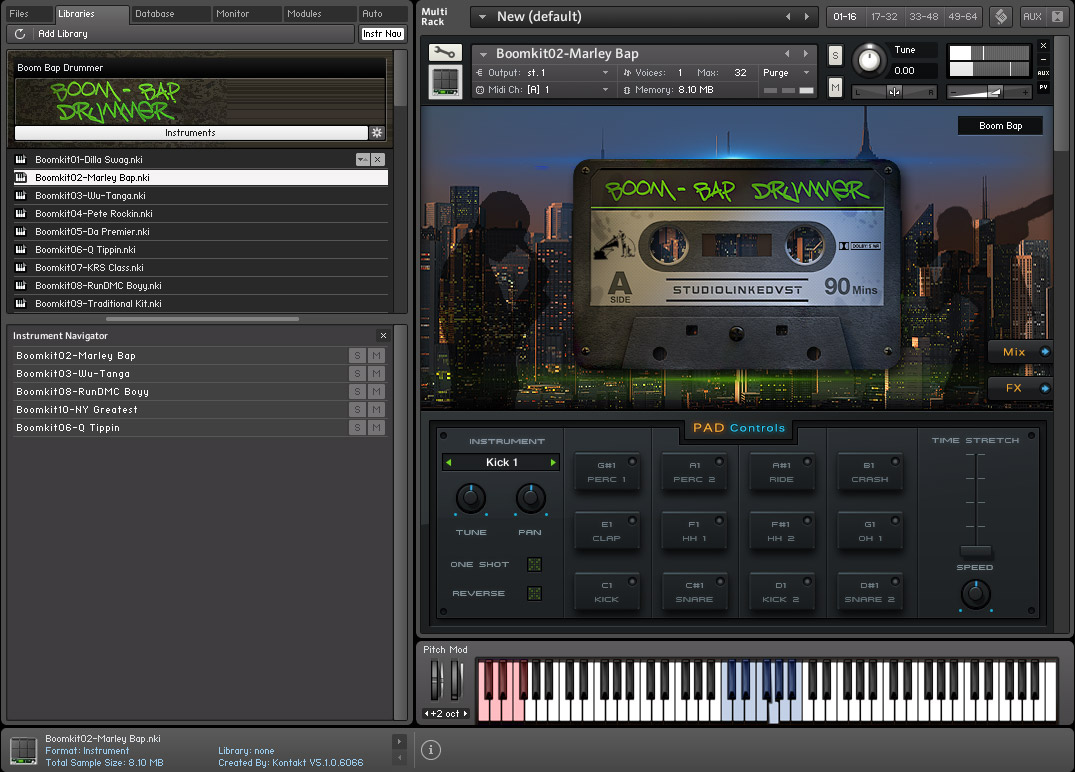Image resolution: width=1075 pixels, height=772 pixels.
Task: Open the info pane with the i icon
Action: click(x=431, y=749)
